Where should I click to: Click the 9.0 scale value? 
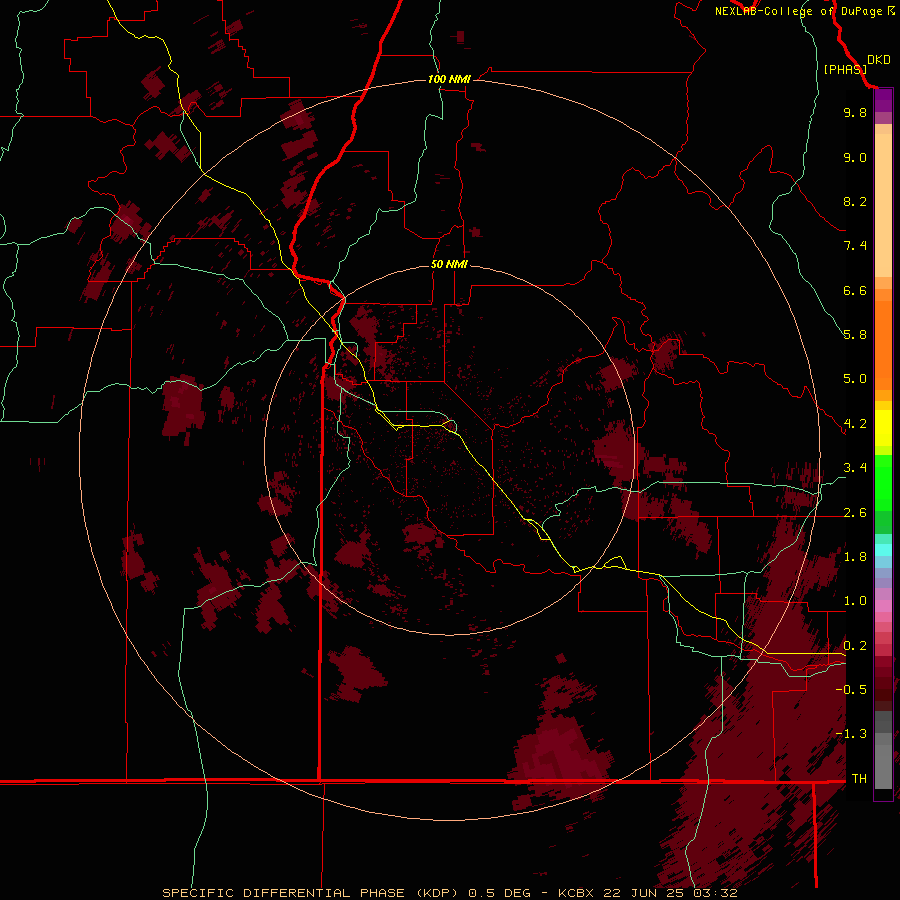click(855, 157)
